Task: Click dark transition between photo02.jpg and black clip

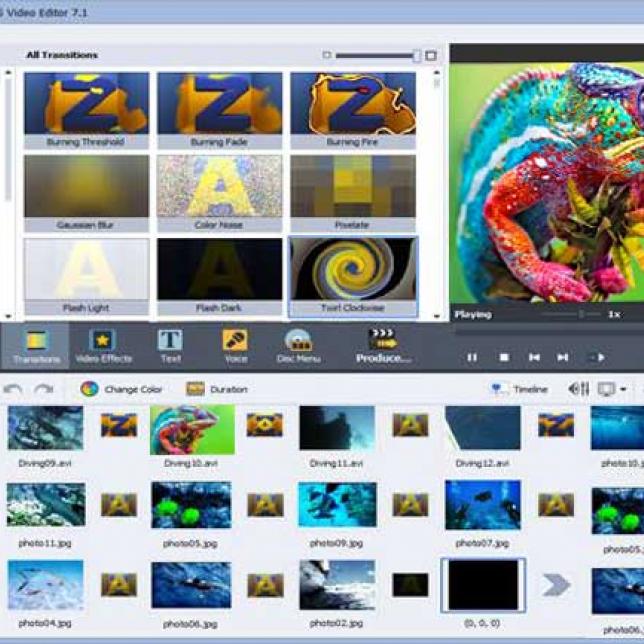Action: [x=410, y=584]
